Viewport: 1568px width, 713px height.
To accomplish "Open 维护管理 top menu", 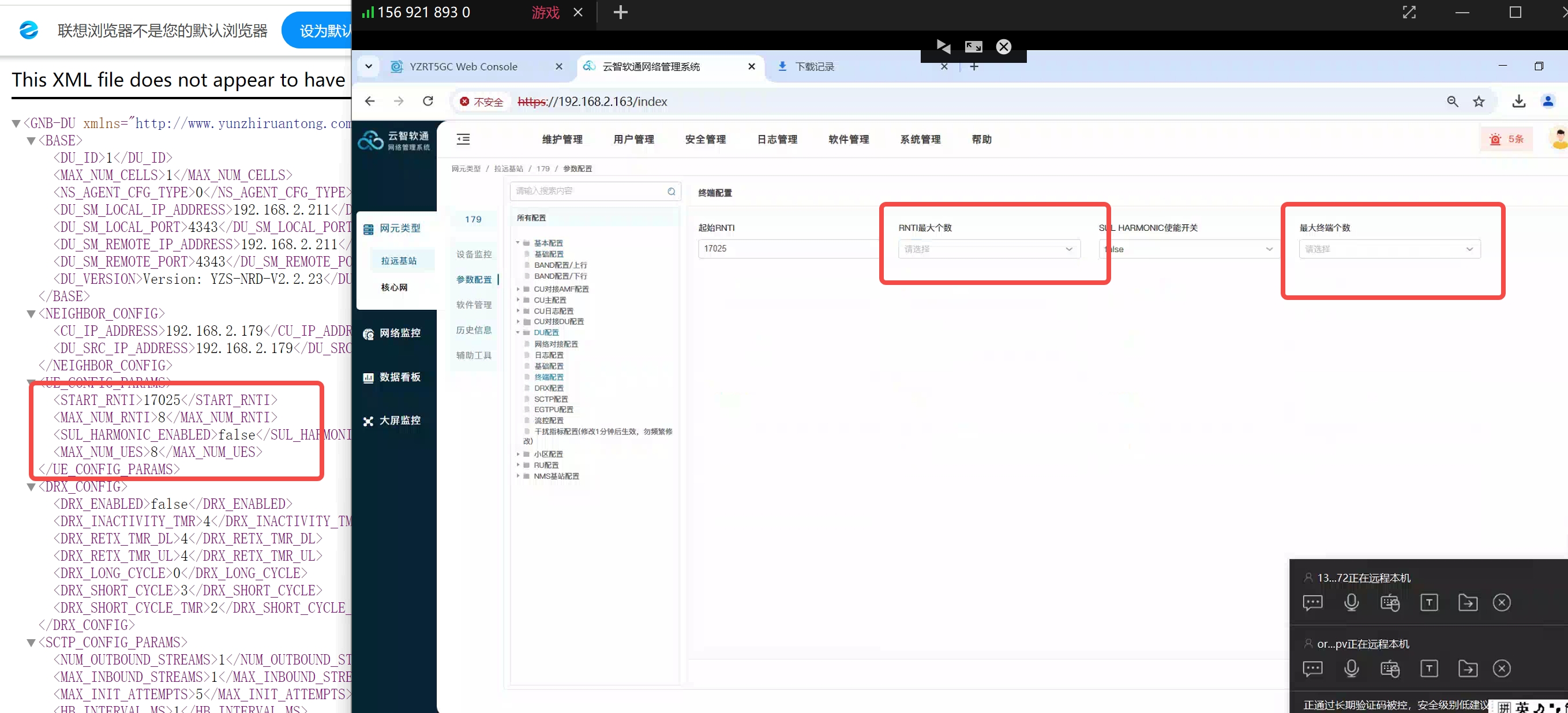I will [562, 140].
